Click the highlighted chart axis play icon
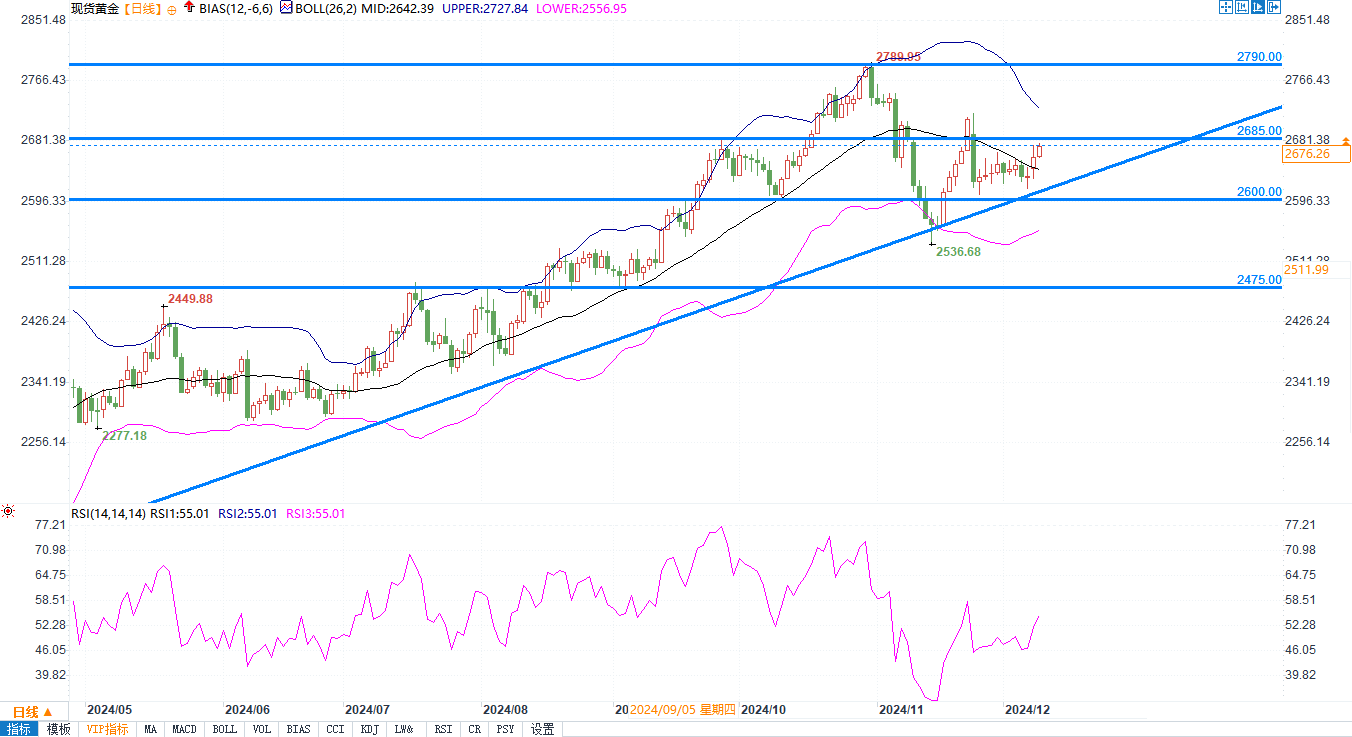This screenshot has width=1352, height=737. (x=1258, y=7)
